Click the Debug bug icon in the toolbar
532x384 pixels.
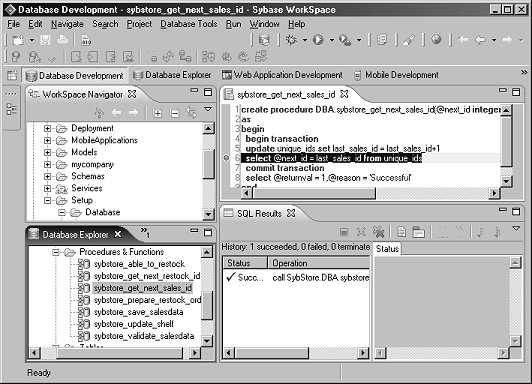pos(291,40)
